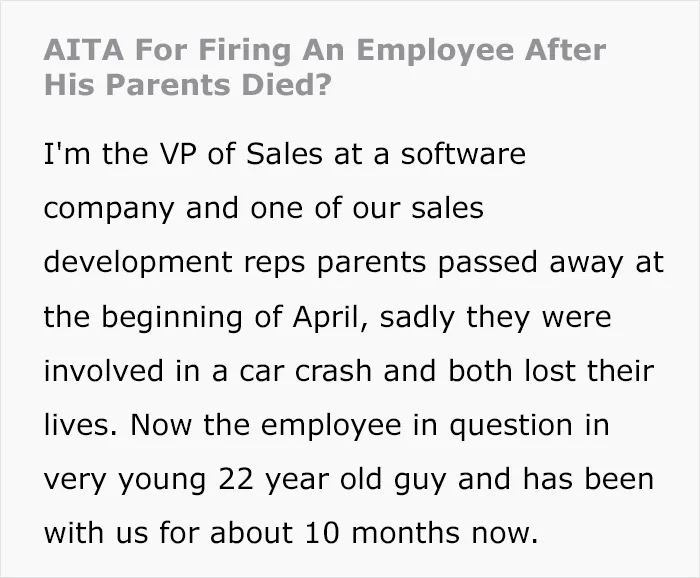
Task: Select the word "beginning" in the paragraph
Action: pyautogui.click(x=172, y=317)
